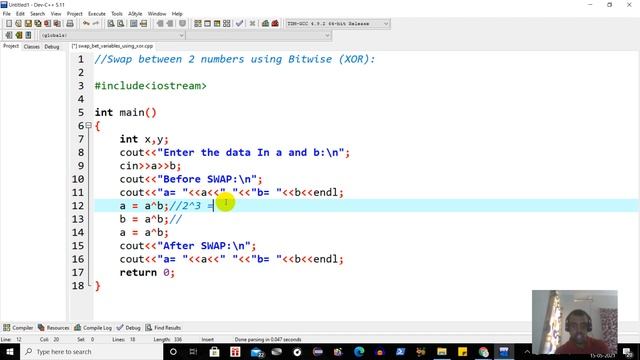The width and height of the screenshot is (640, 360).
Task: Click the red Delete profiling information icon
Action: point(275,24)
